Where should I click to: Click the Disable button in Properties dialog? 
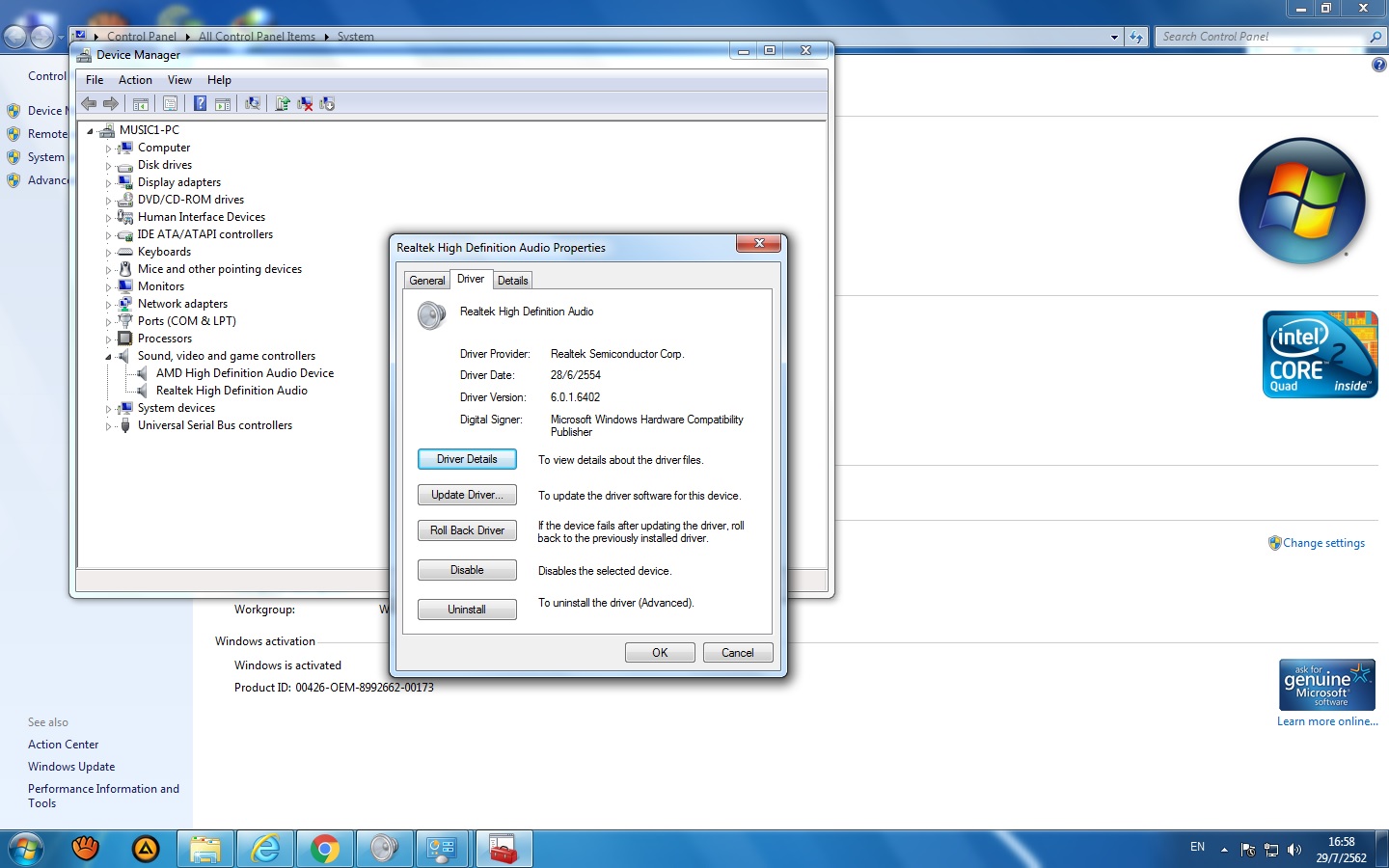467,570
